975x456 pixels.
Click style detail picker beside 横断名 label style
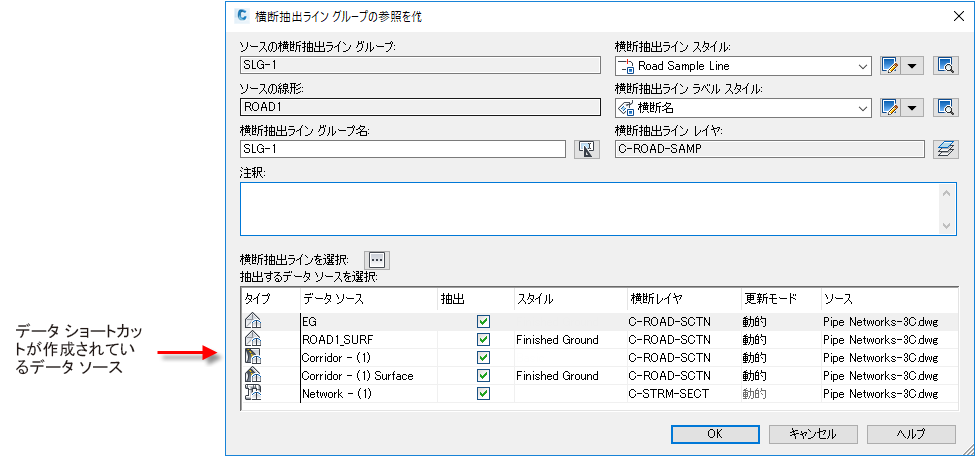(x=946, y=108)
